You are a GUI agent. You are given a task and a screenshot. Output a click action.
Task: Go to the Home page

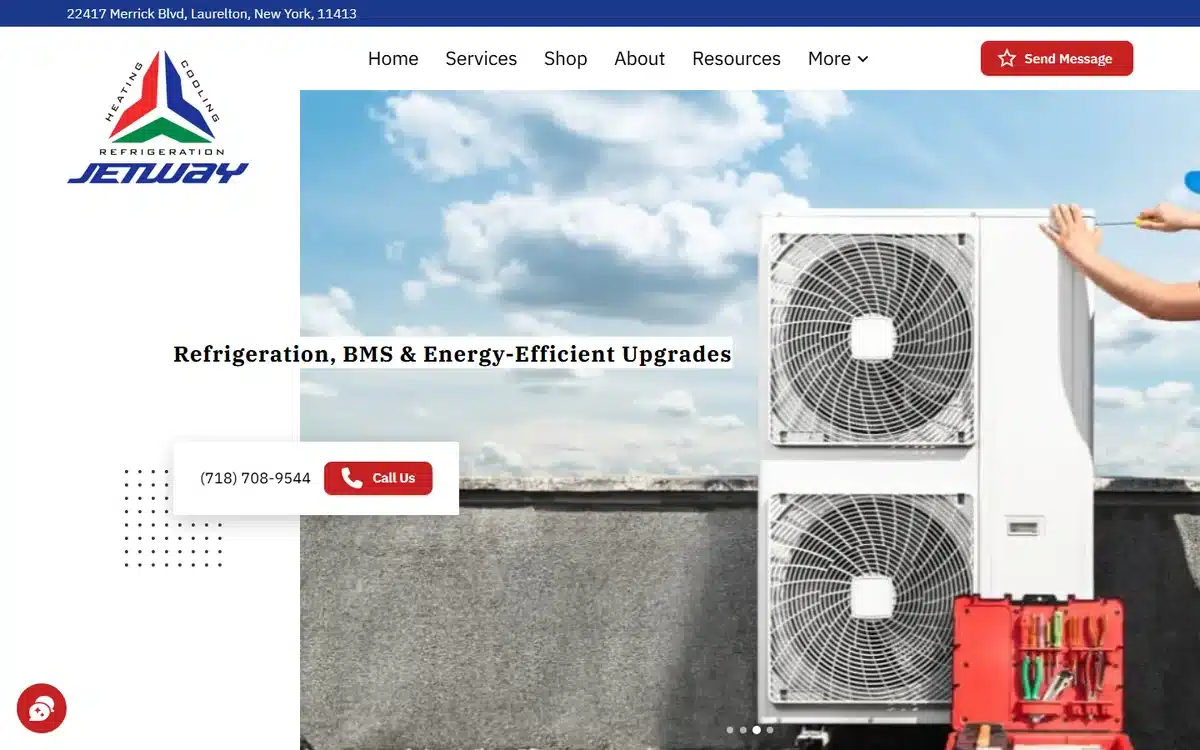[393, 58]
